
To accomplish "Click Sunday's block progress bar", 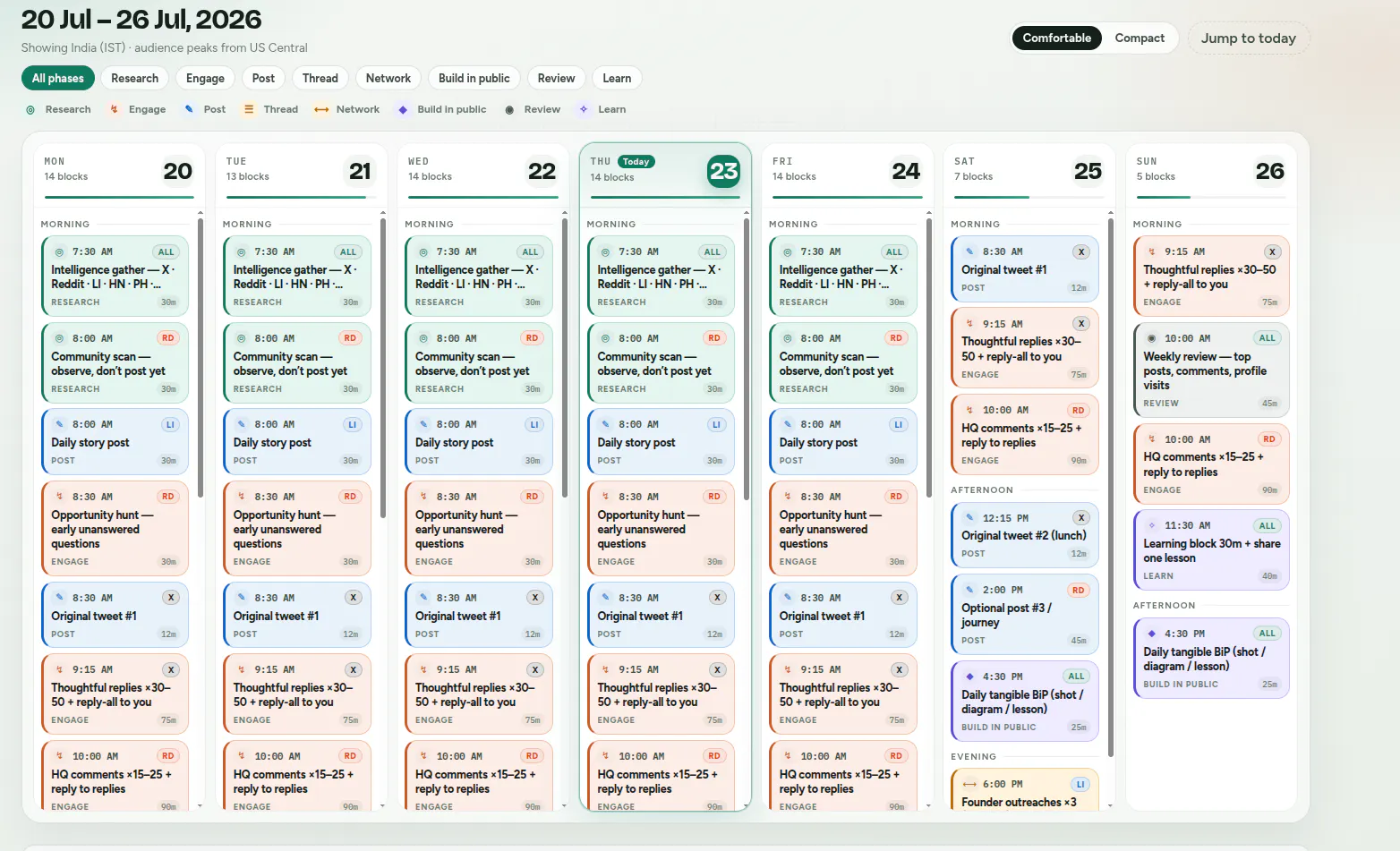I will coord(1210,197).
